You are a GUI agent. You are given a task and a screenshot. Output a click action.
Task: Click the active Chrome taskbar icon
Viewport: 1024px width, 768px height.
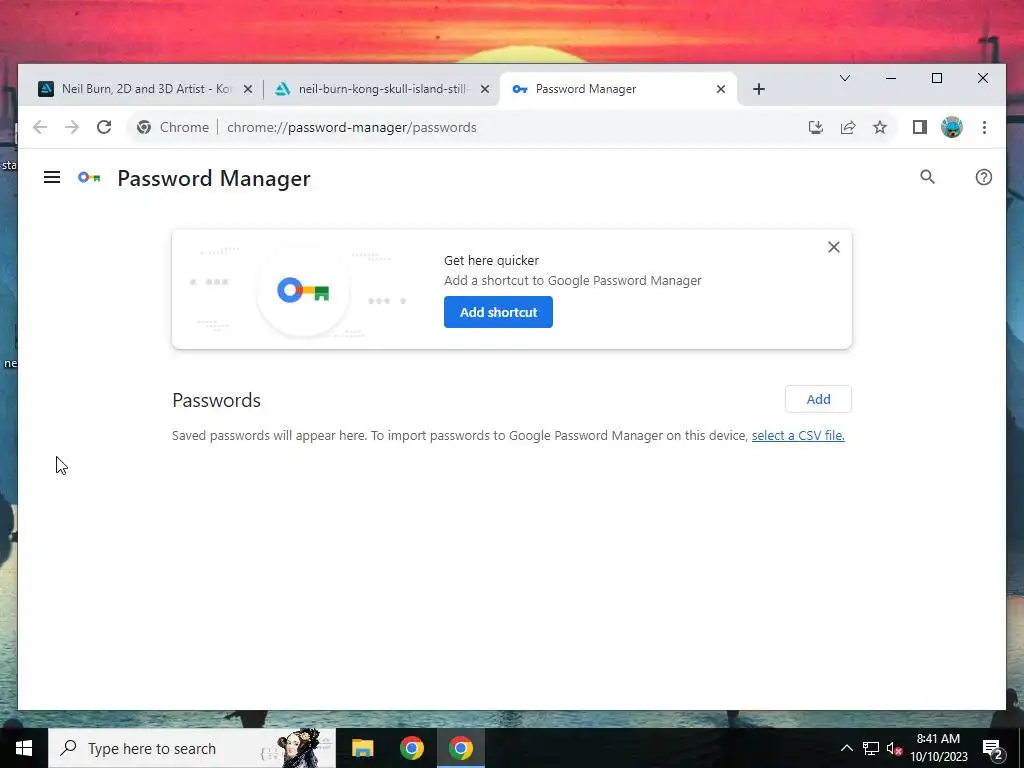[460, 748]
